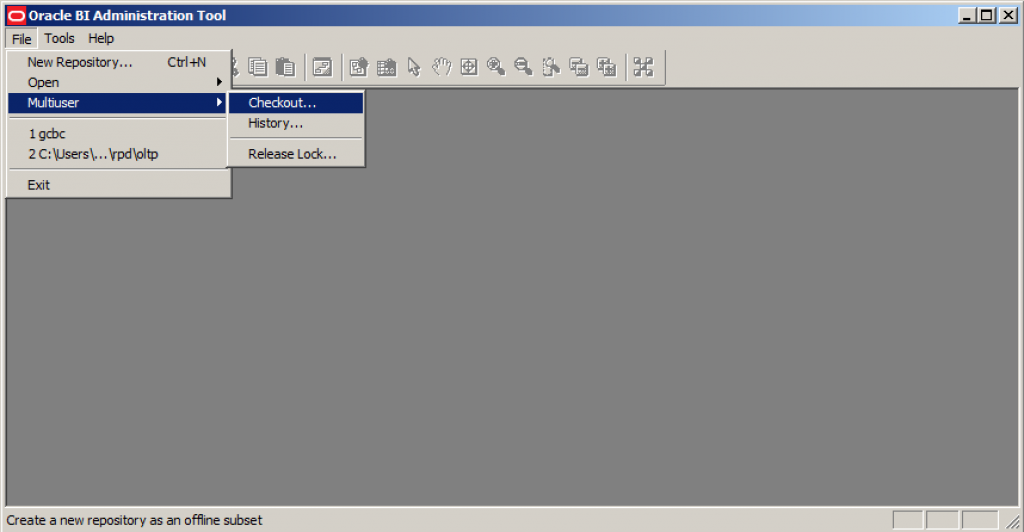Click the Oracle logo in the title bar
Image resolution: width=1024 pixels, height=532 pixels.
click(x=16, y=15)
